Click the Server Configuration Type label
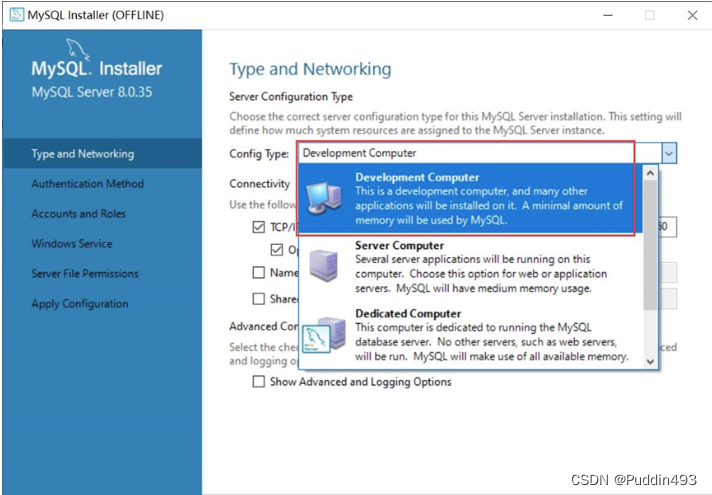 (x=291, y=97)
